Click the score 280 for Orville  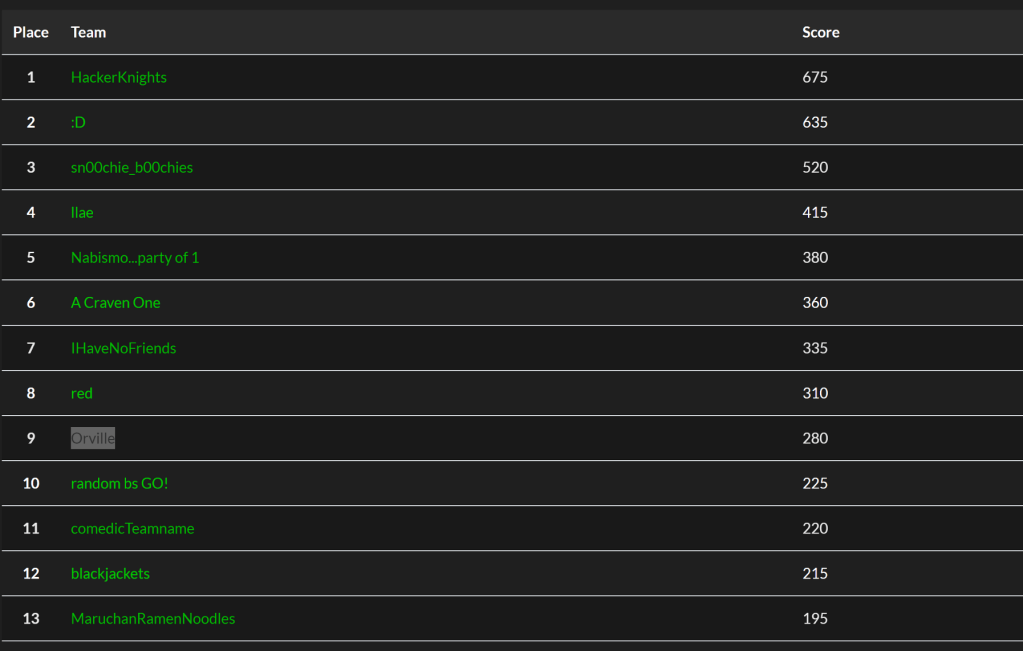pos(815,438)
